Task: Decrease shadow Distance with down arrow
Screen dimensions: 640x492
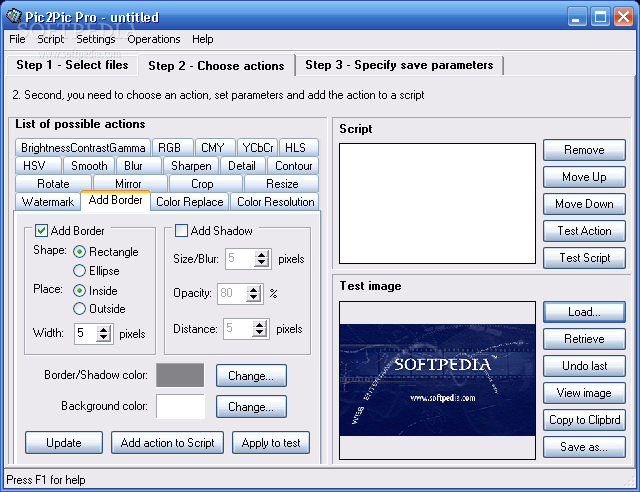Action: tap(260, 333)
